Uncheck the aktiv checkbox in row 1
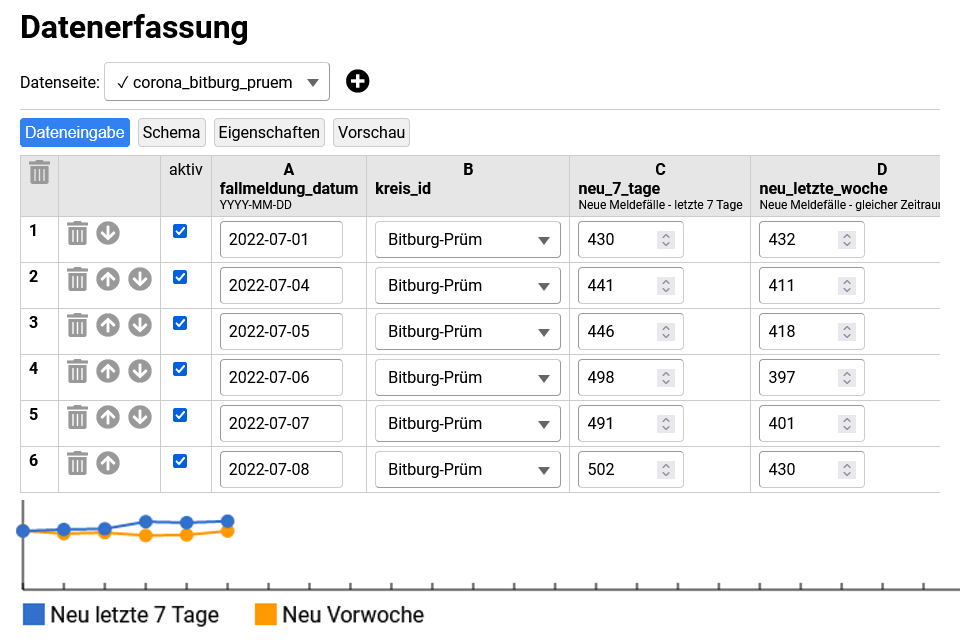This screenshot has height=640, width=960. (x=180, y=231)
